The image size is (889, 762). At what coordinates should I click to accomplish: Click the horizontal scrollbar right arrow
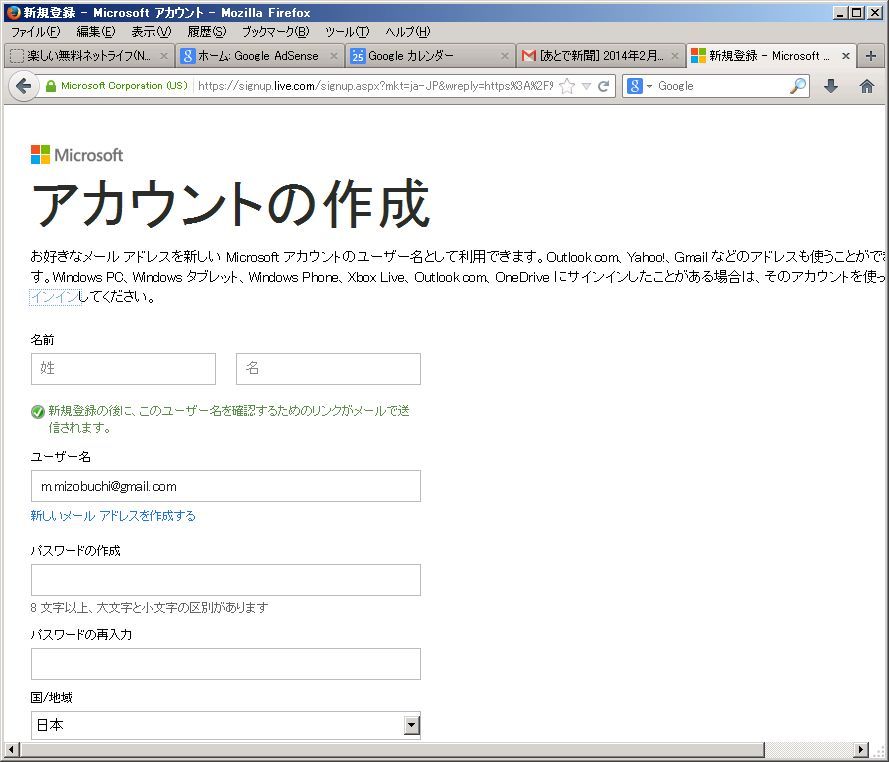[861, 749]
